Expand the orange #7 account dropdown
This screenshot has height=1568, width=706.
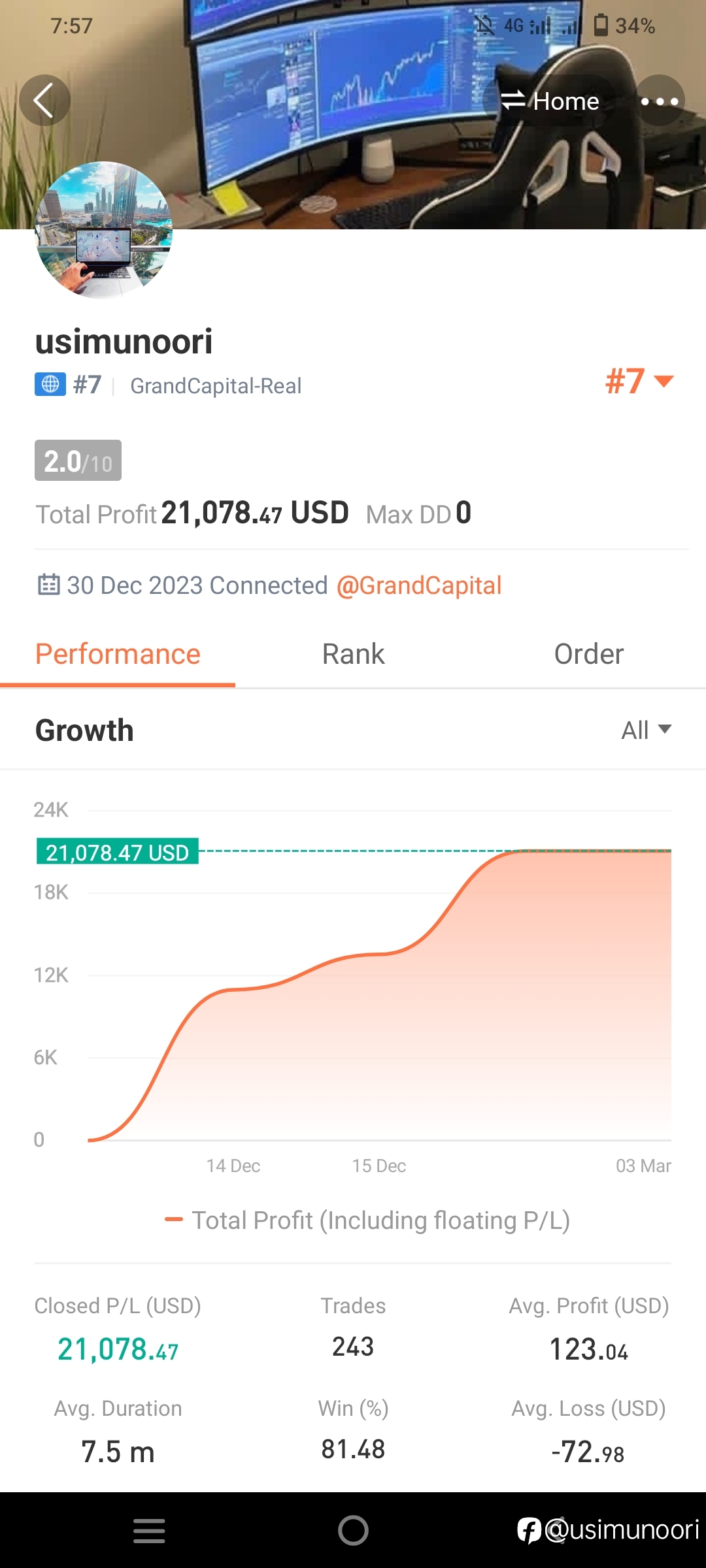point(639,382)
